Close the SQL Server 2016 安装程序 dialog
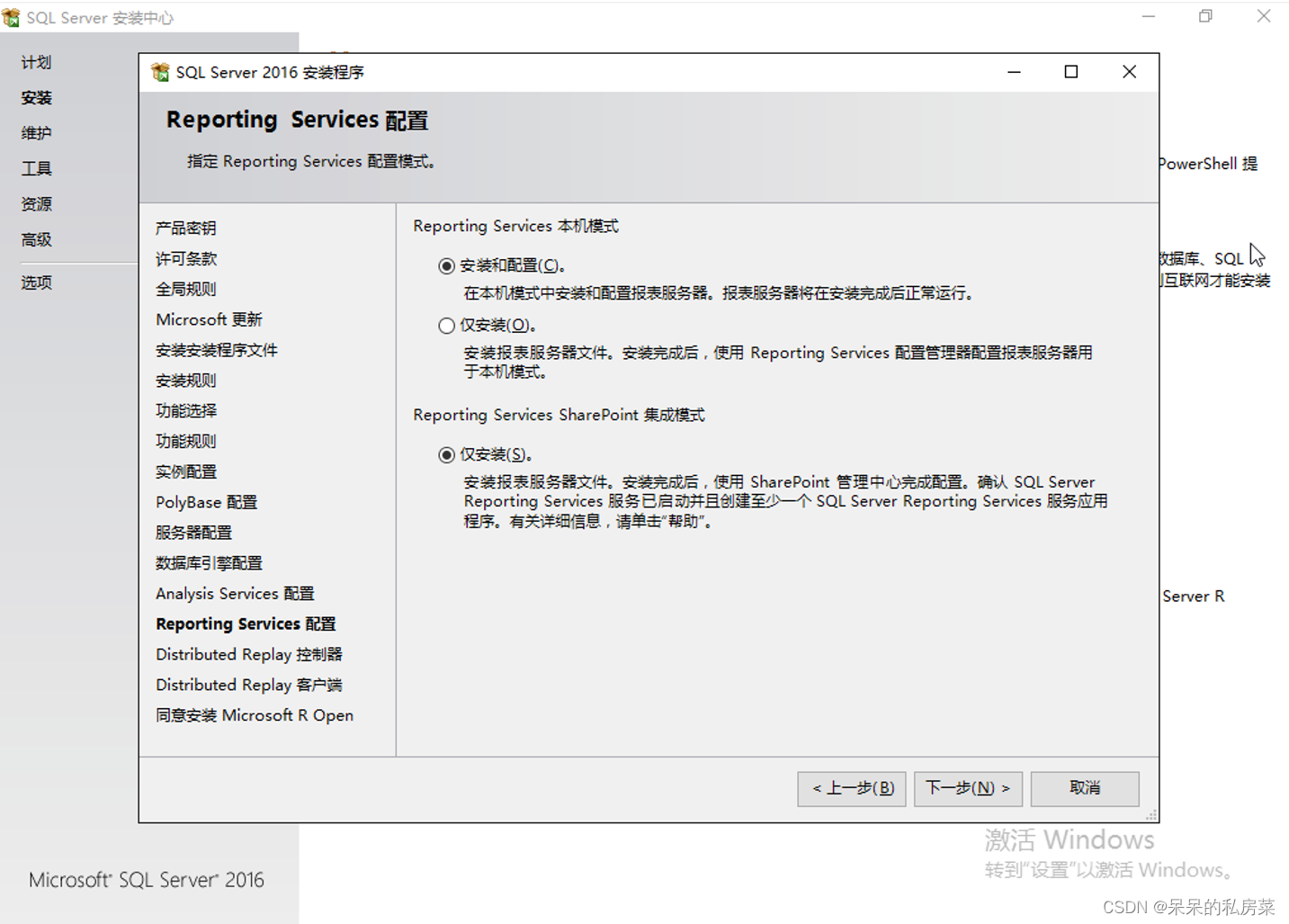This screenshot has height=924, width=1289. [x=1129, y=72]
